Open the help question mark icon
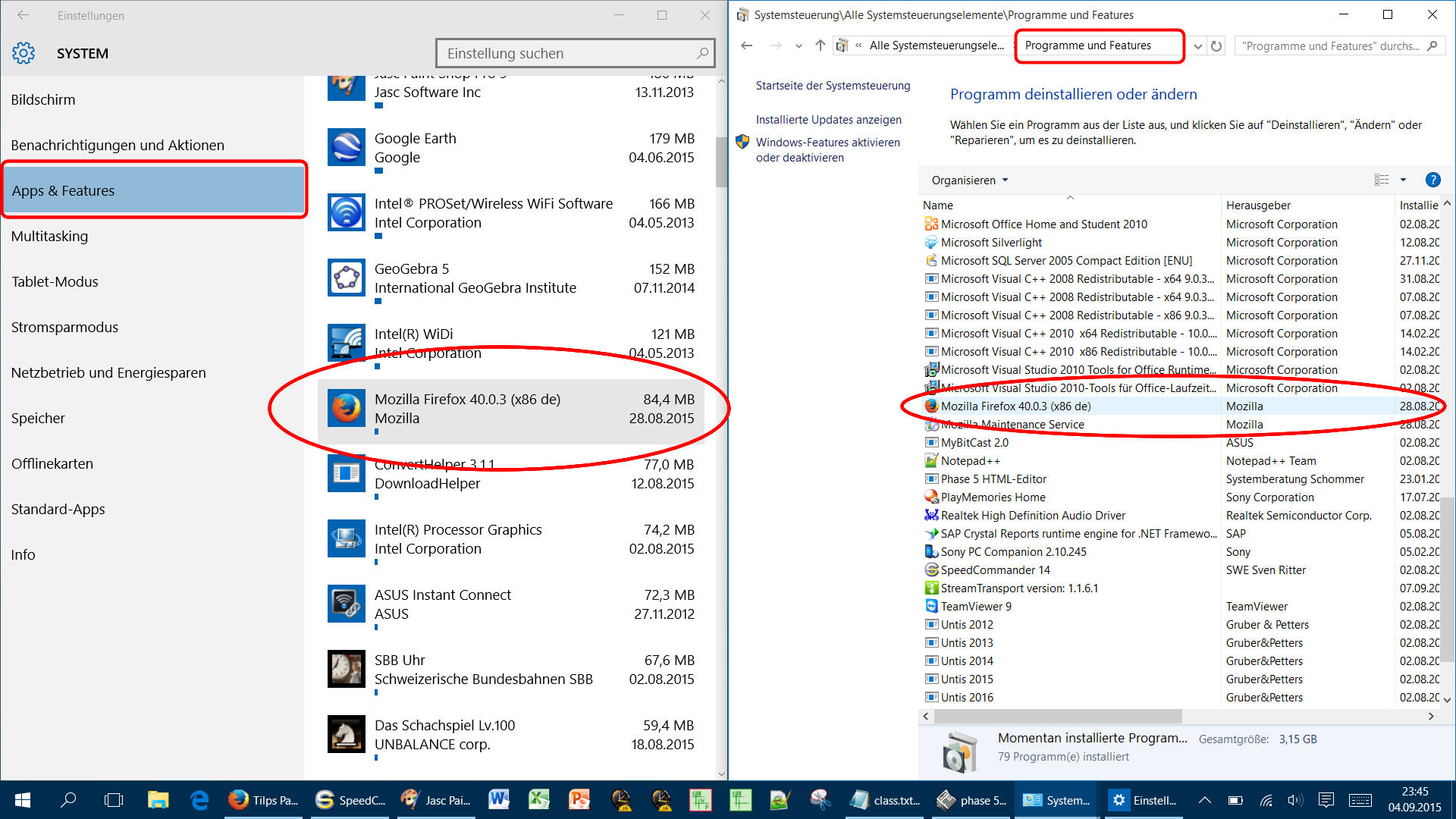Image resolution: width=1456 pixels, height=819 pixels. coord(1432,180)
